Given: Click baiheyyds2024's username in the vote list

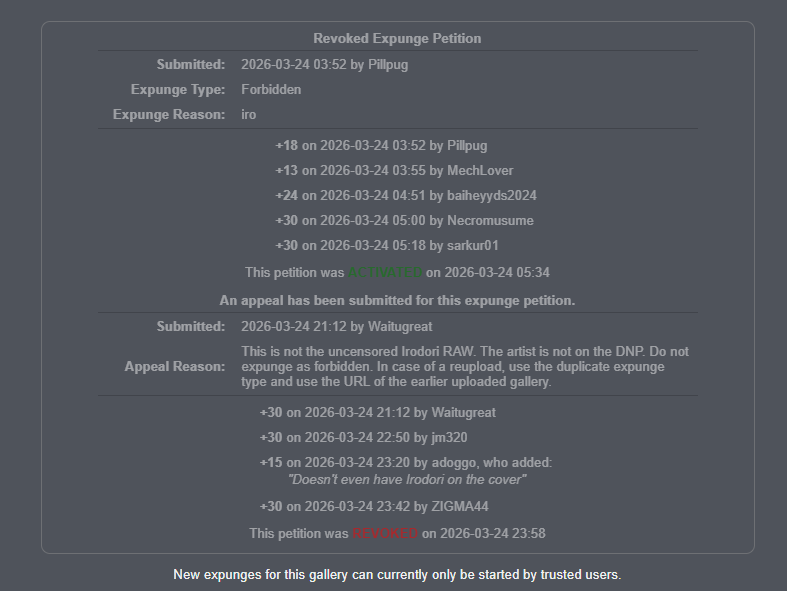Looking at the screenshot, I should 491,196.
